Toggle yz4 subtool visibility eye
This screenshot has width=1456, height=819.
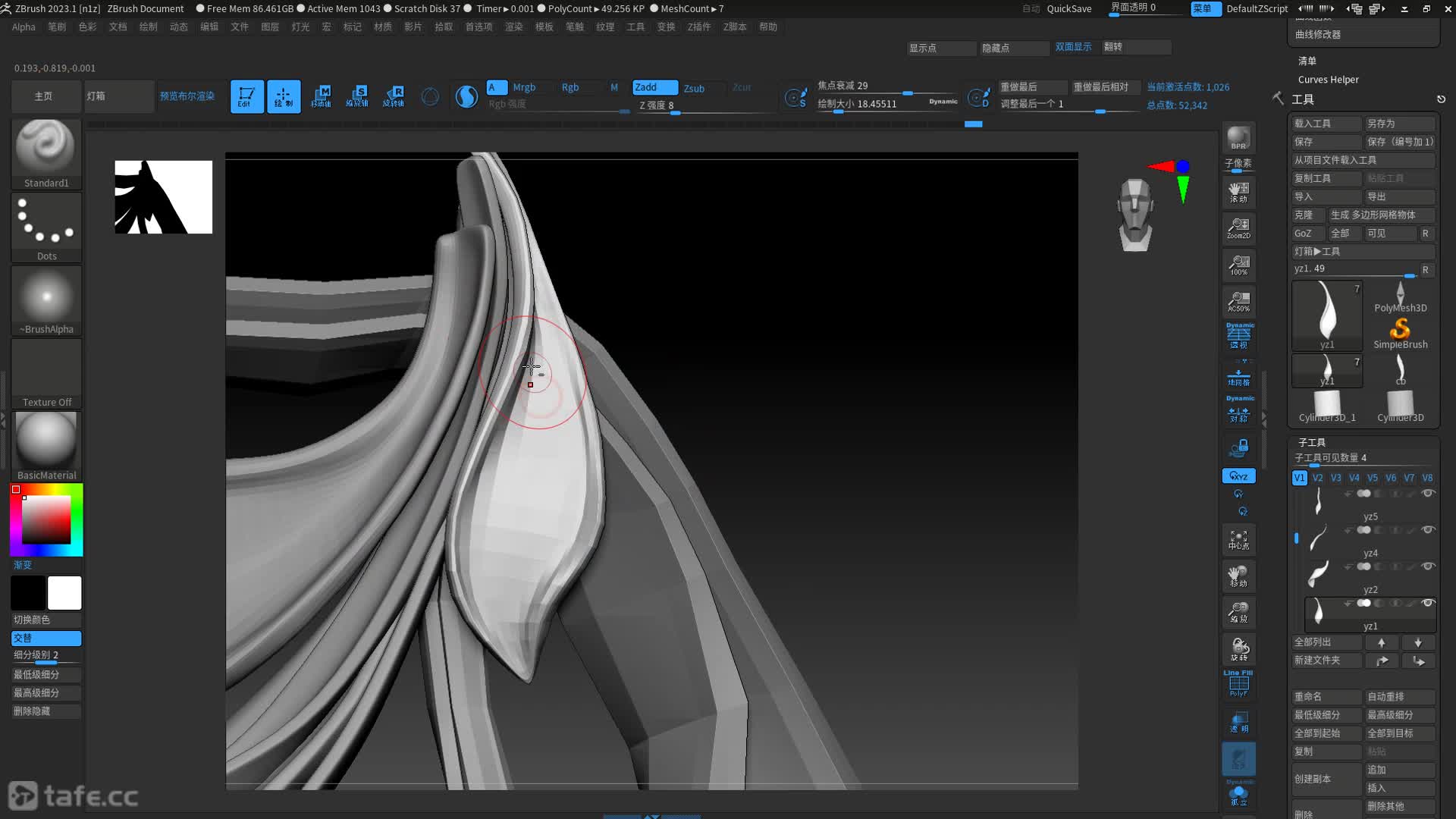click(x=1428, y=530)
